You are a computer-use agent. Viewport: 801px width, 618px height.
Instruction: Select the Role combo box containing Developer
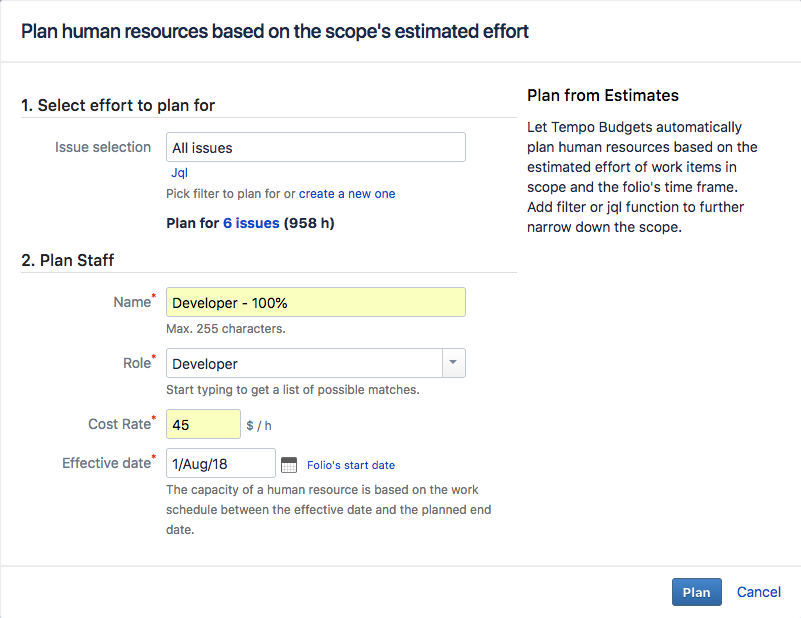click(300, 363)
